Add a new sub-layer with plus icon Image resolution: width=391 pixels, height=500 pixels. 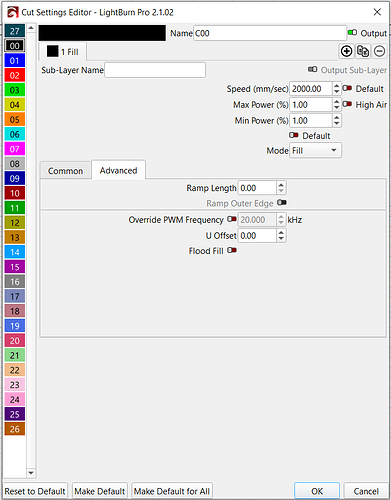point(346,51)
